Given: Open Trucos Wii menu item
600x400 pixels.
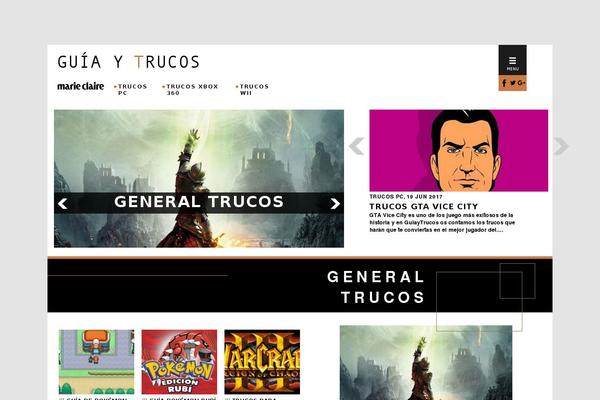Looking at the screenshot, I should tap(254, 90).
